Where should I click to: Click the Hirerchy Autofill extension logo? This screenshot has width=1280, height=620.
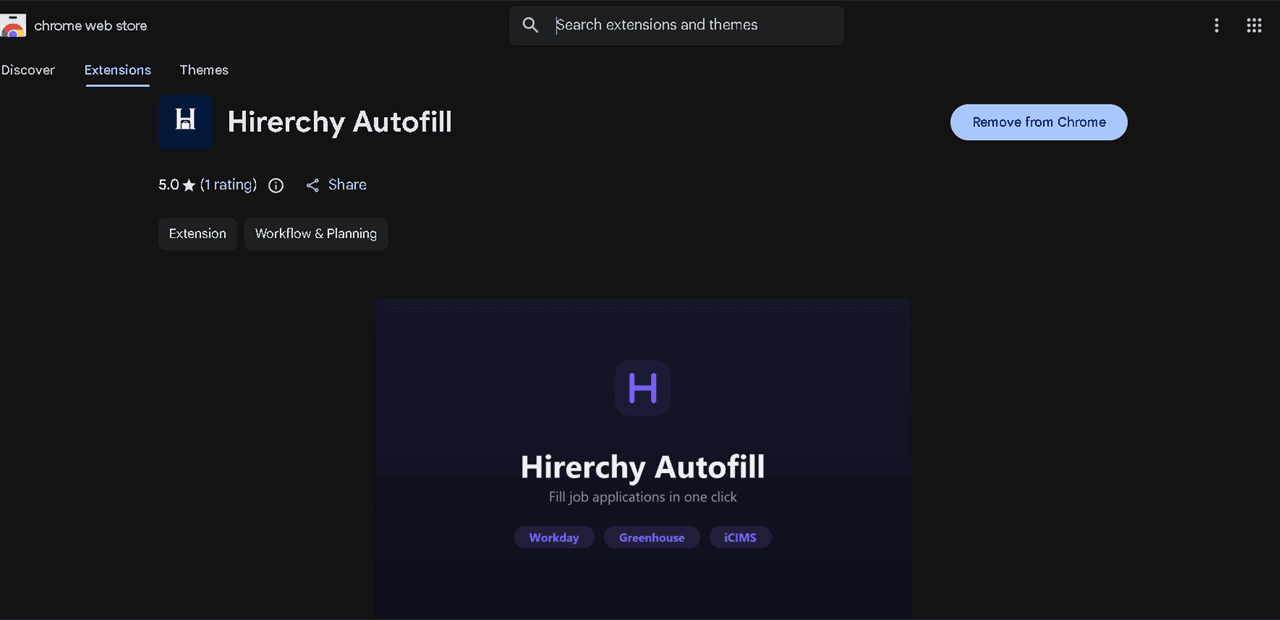(186, 122)
